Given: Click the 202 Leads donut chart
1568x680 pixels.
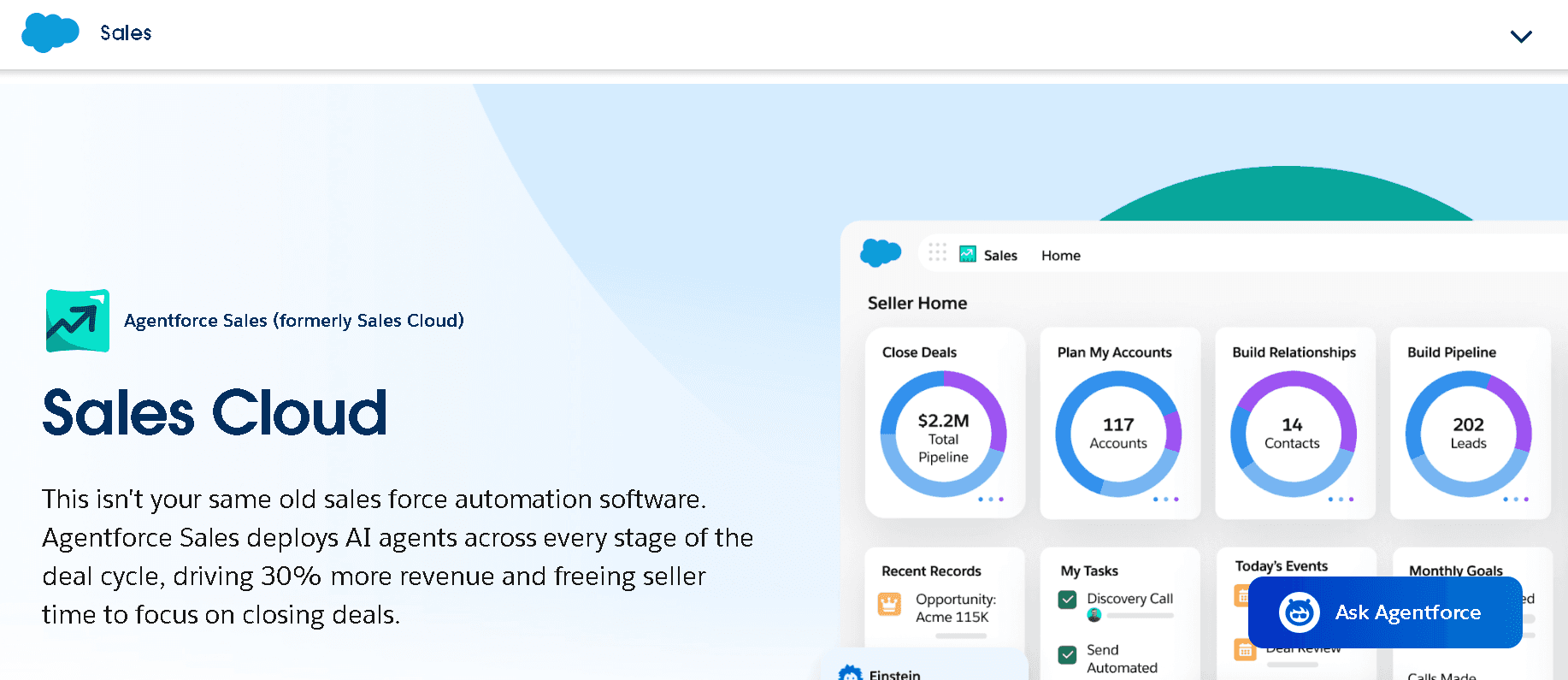Looking at the screenshot, I should (x=1469, y=434).
